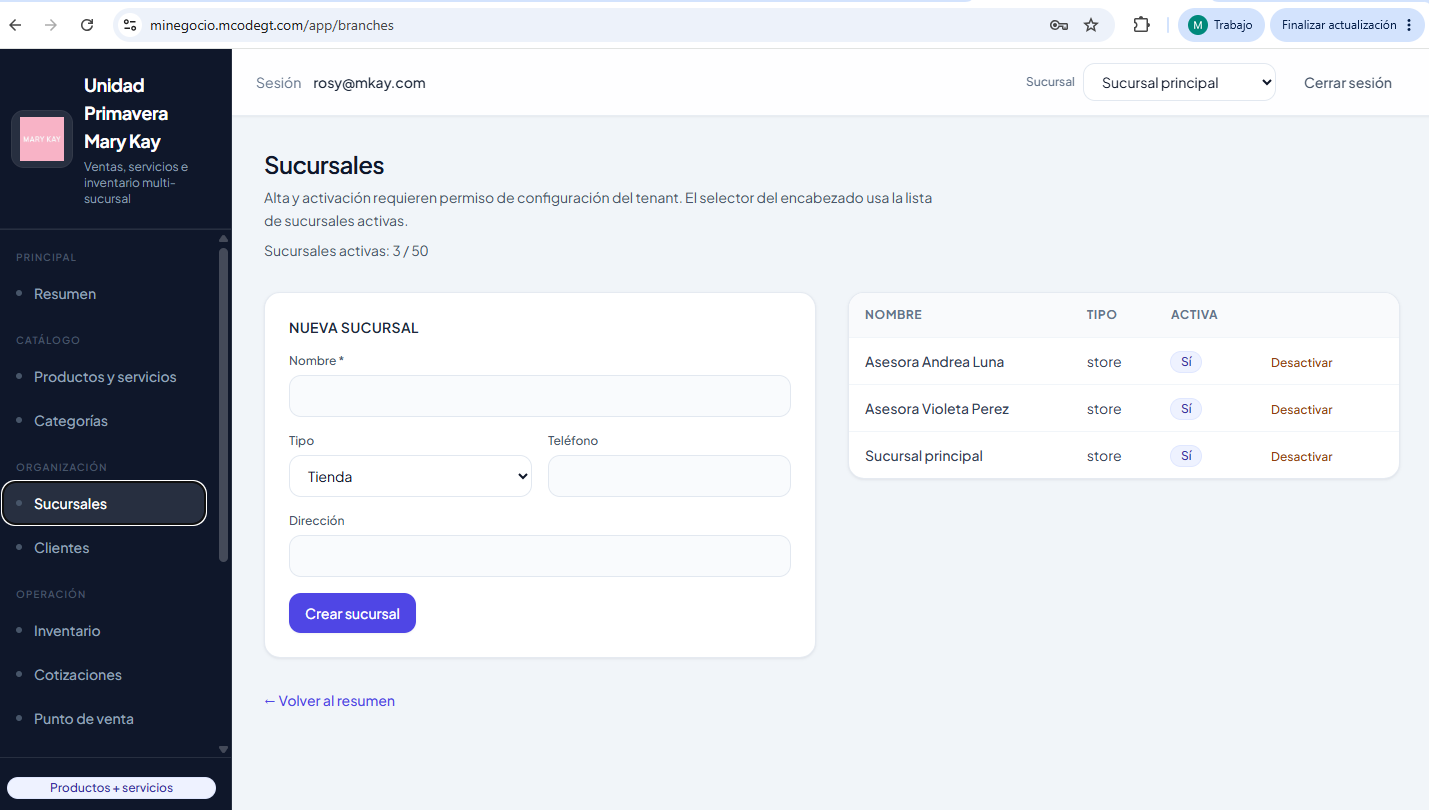Open the browser extensions puzzle icon

(1141, 25)
